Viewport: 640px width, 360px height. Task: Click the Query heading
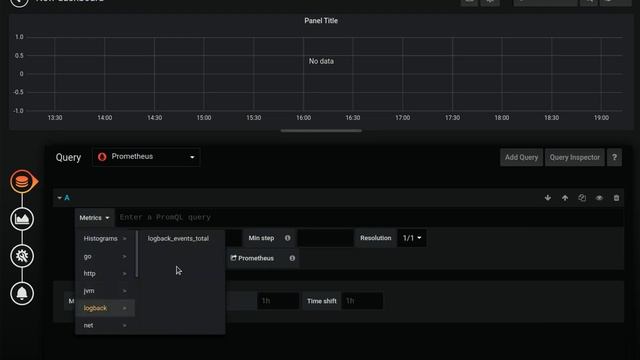68,158
